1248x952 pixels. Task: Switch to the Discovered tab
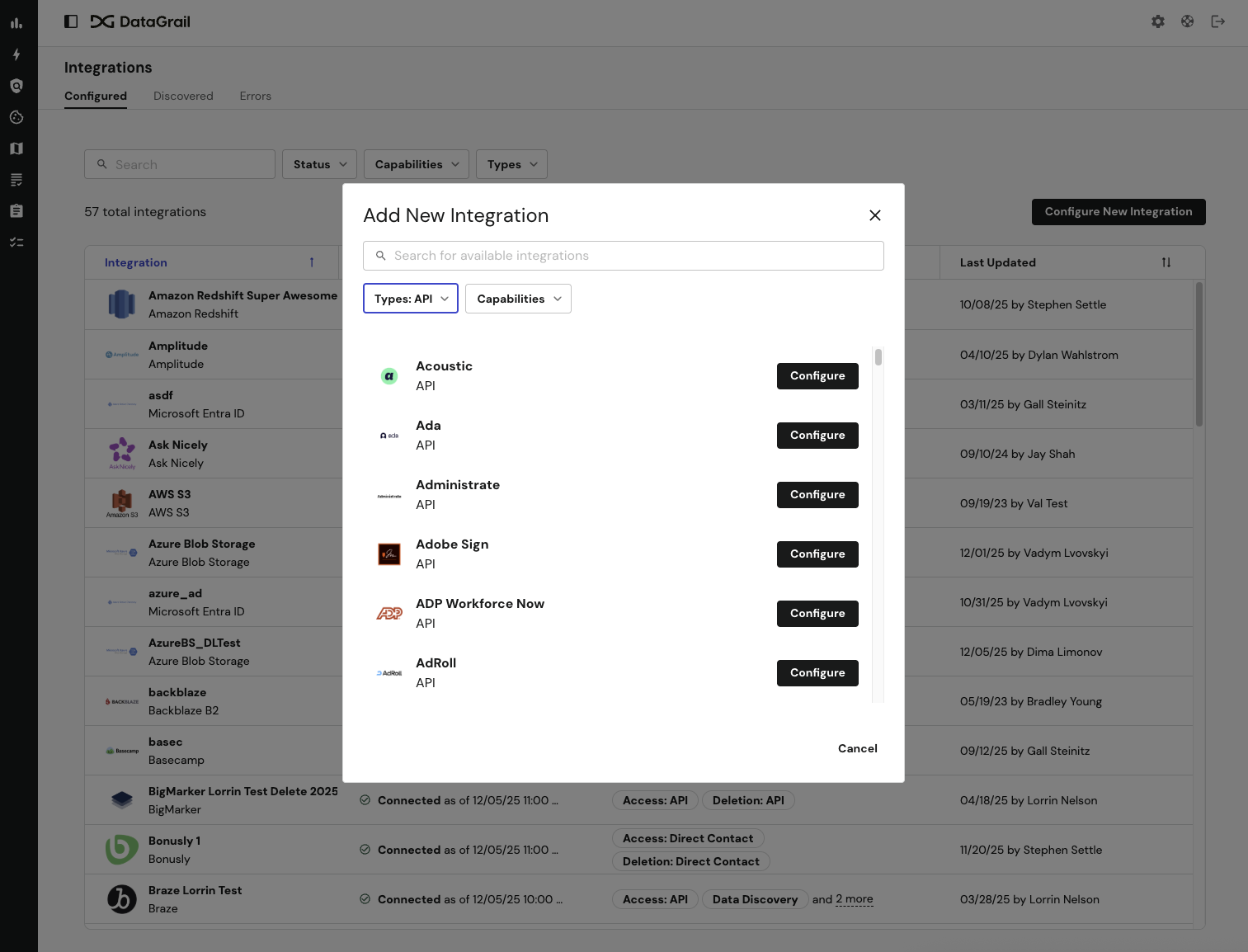tap(183, 96)
